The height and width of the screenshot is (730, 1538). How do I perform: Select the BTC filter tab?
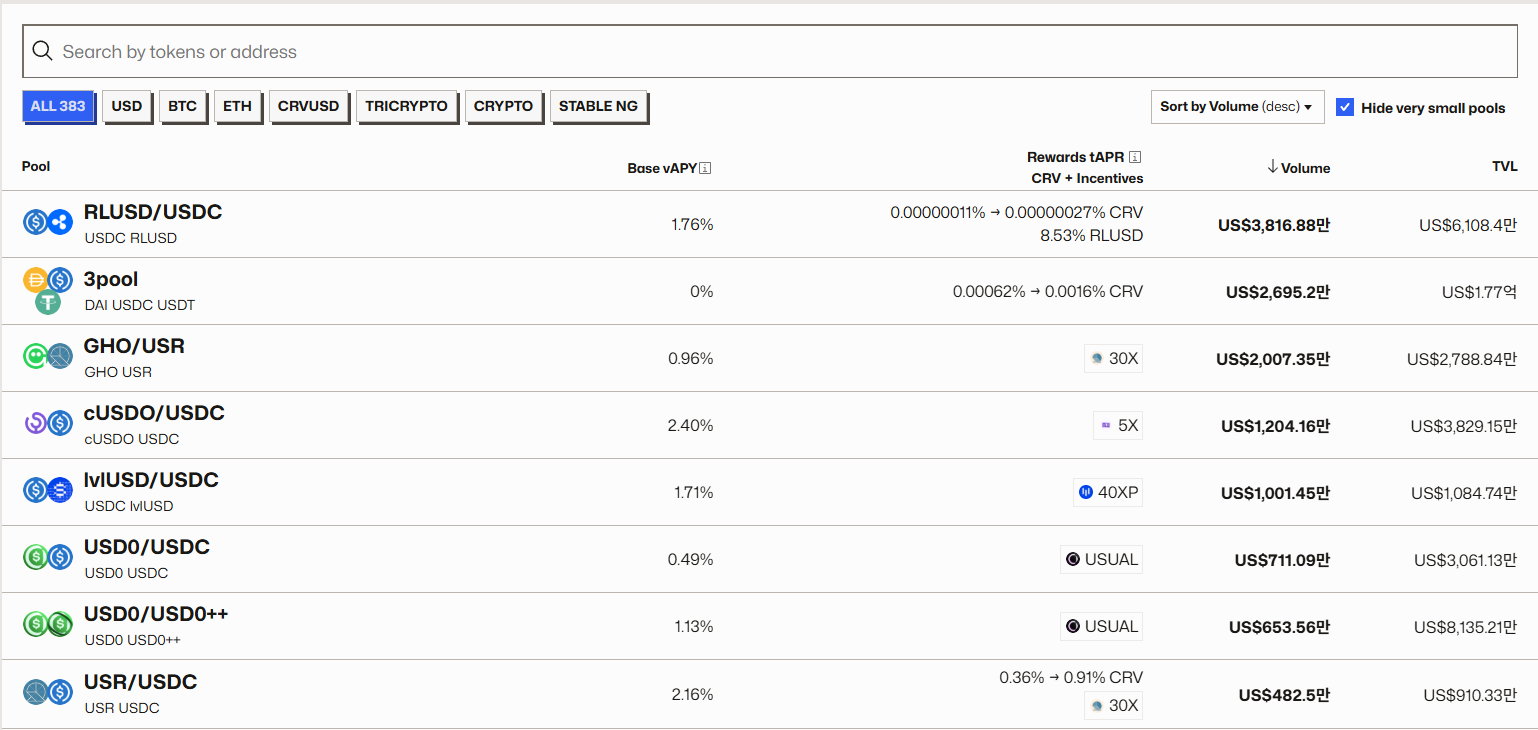click(x=182, y=106)
